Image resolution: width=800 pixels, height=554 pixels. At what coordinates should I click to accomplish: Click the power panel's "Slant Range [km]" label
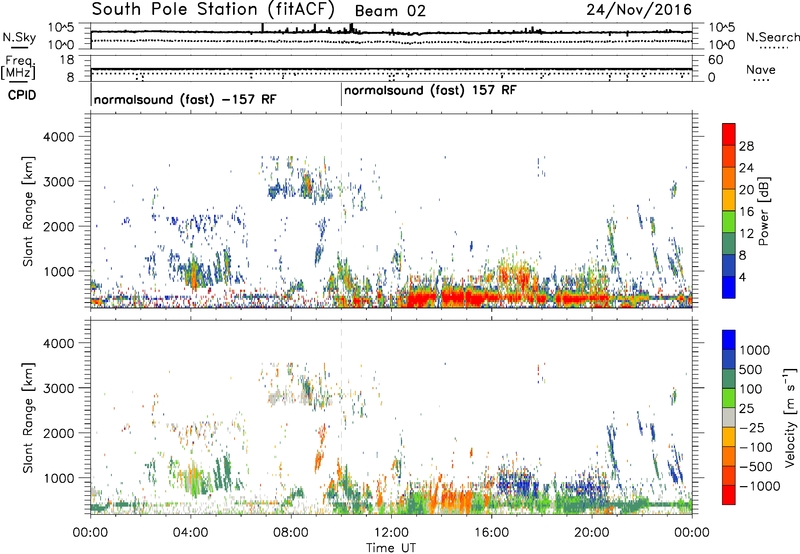pyautogui.click(x=28, y=211)
